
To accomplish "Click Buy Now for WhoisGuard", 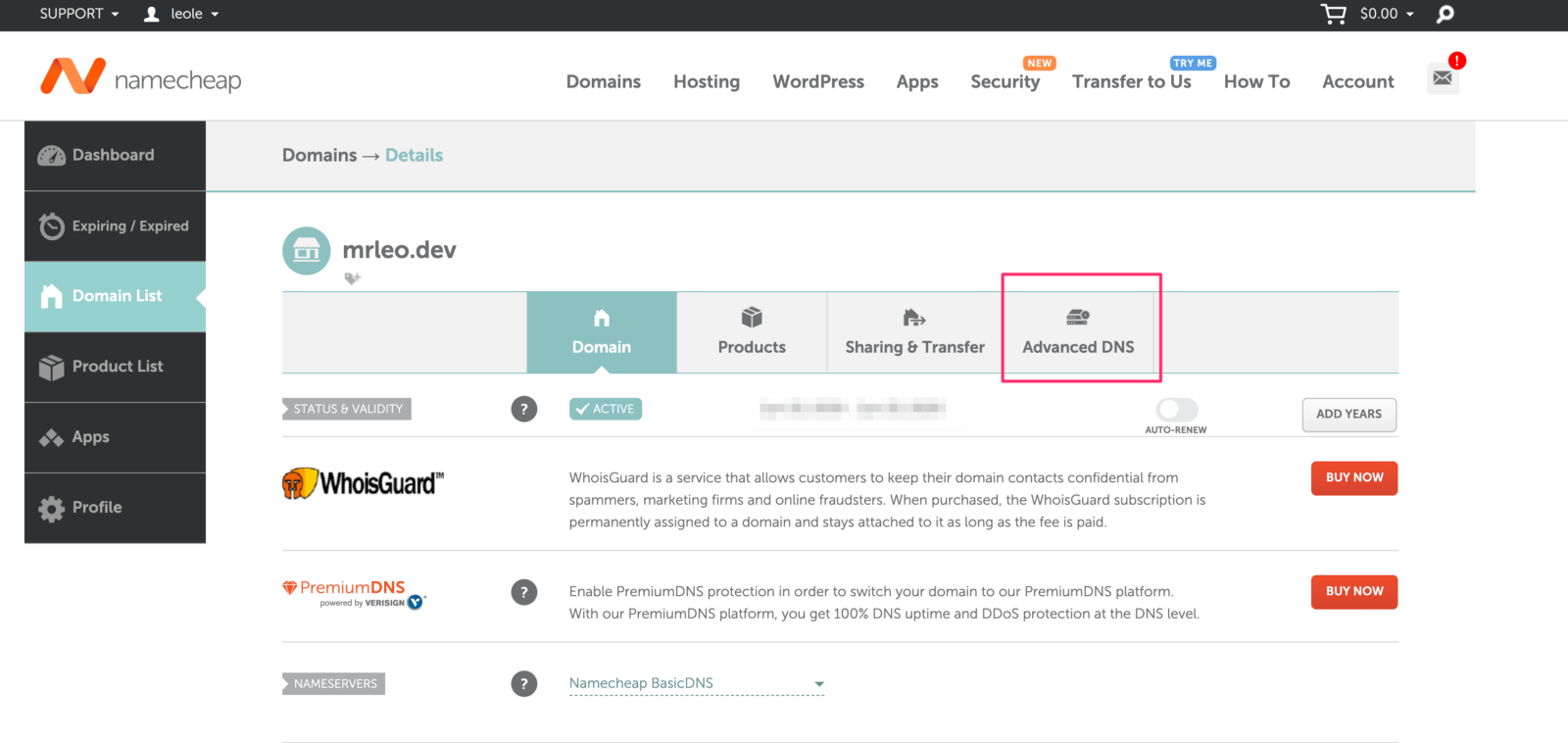I will click(1354, 478).
